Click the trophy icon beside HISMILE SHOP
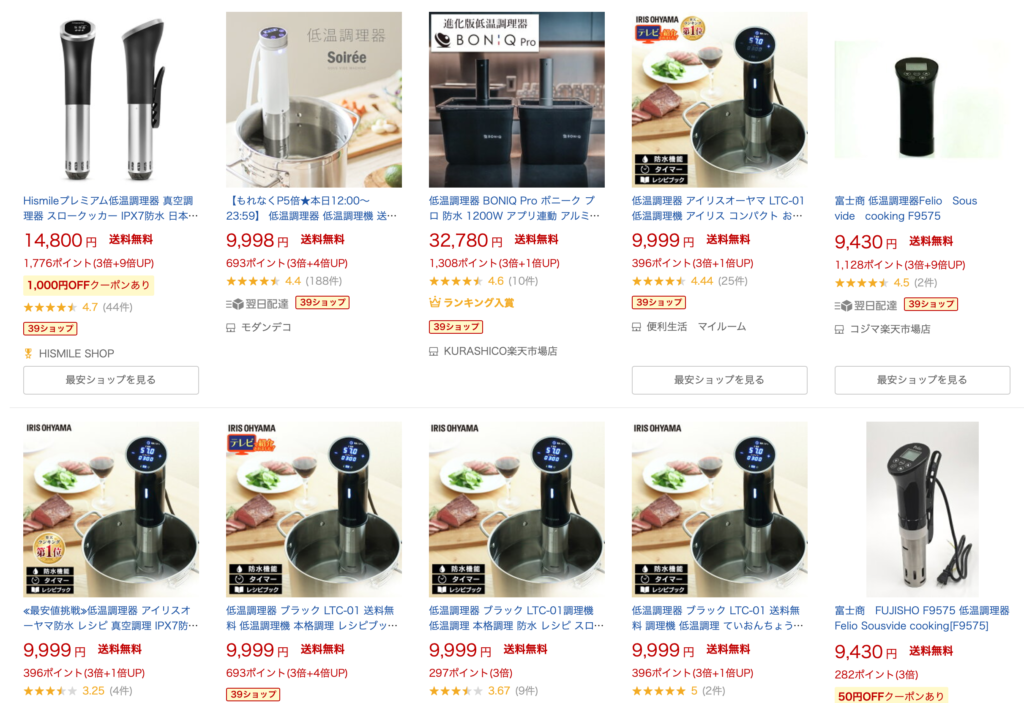The width and height of the screenshot is (1024, 703). click(x=28, y=353)
